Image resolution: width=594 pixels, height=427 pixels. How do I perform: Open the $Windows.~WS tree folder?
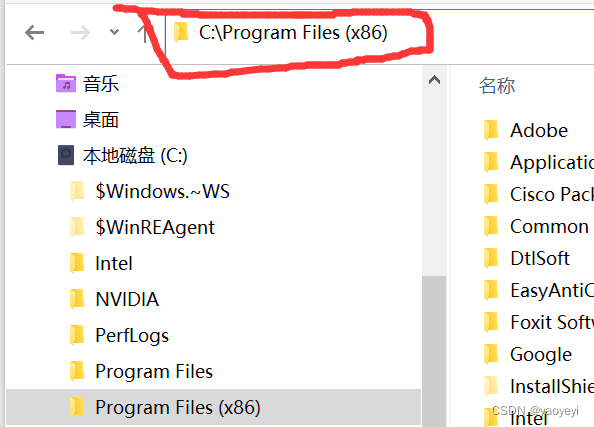point(150,191)
